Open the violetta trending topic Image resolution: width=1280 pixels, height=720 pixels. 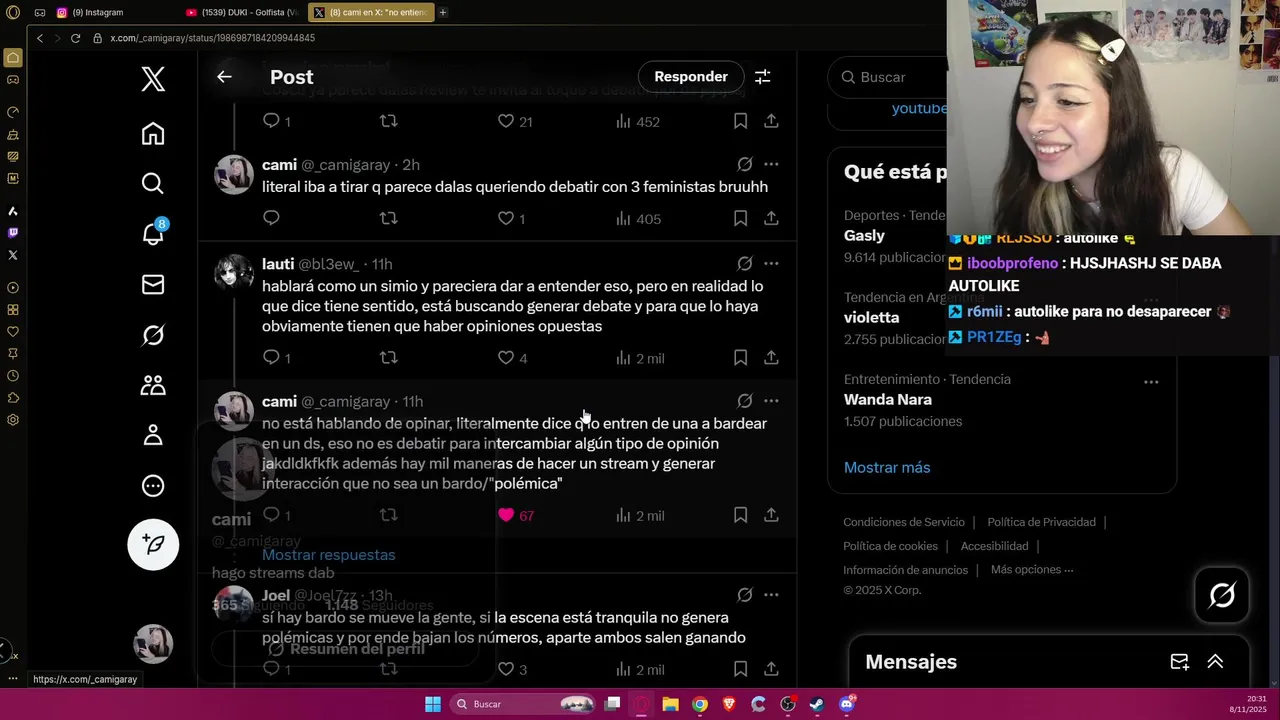point(871,318)
